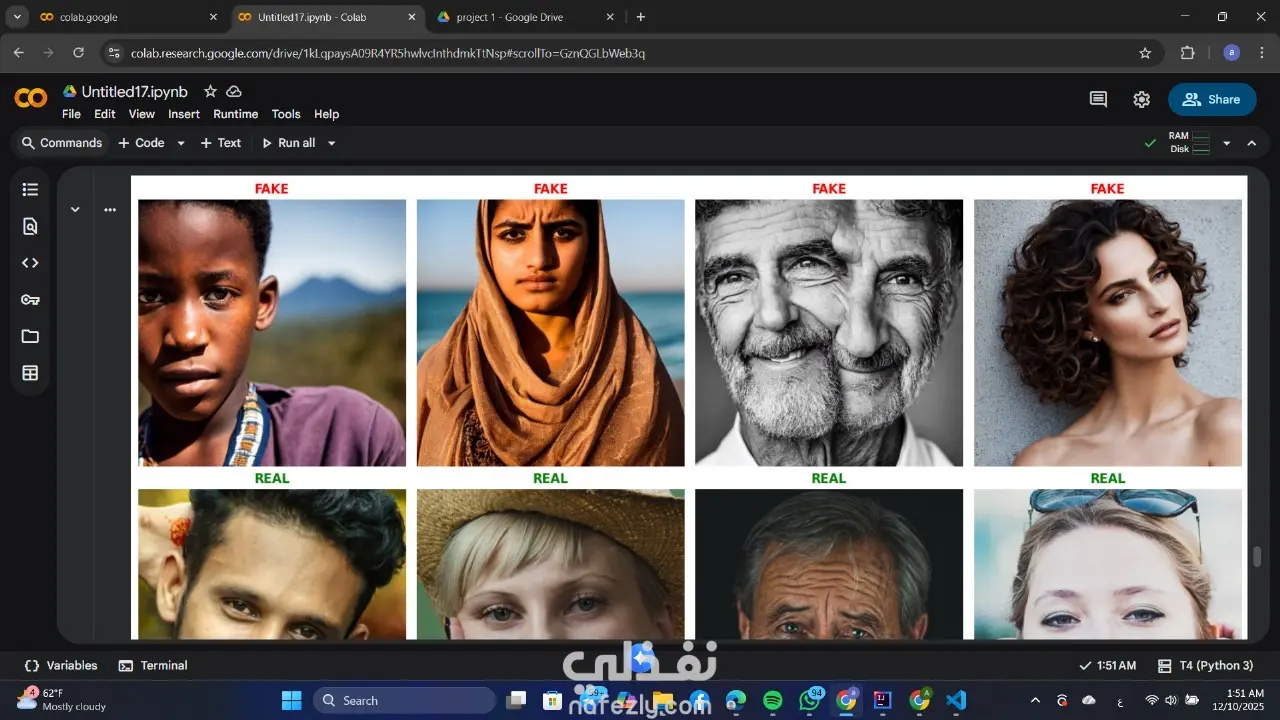The width and height of the screenshot is (1280, 720).
Task: Click the T4 (Python 3) runtime indicator
Action: point(1205,665)
